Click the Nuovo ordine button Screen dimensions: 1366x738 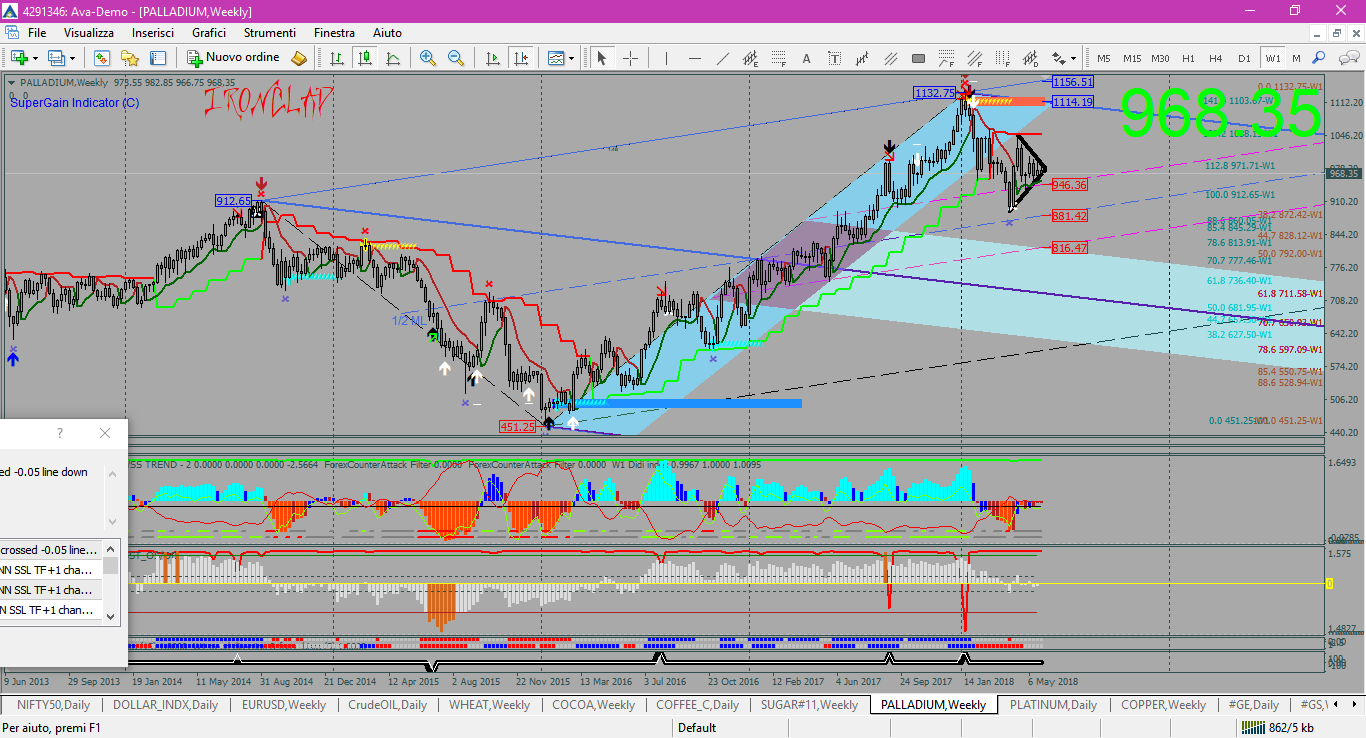coord(233,58)
